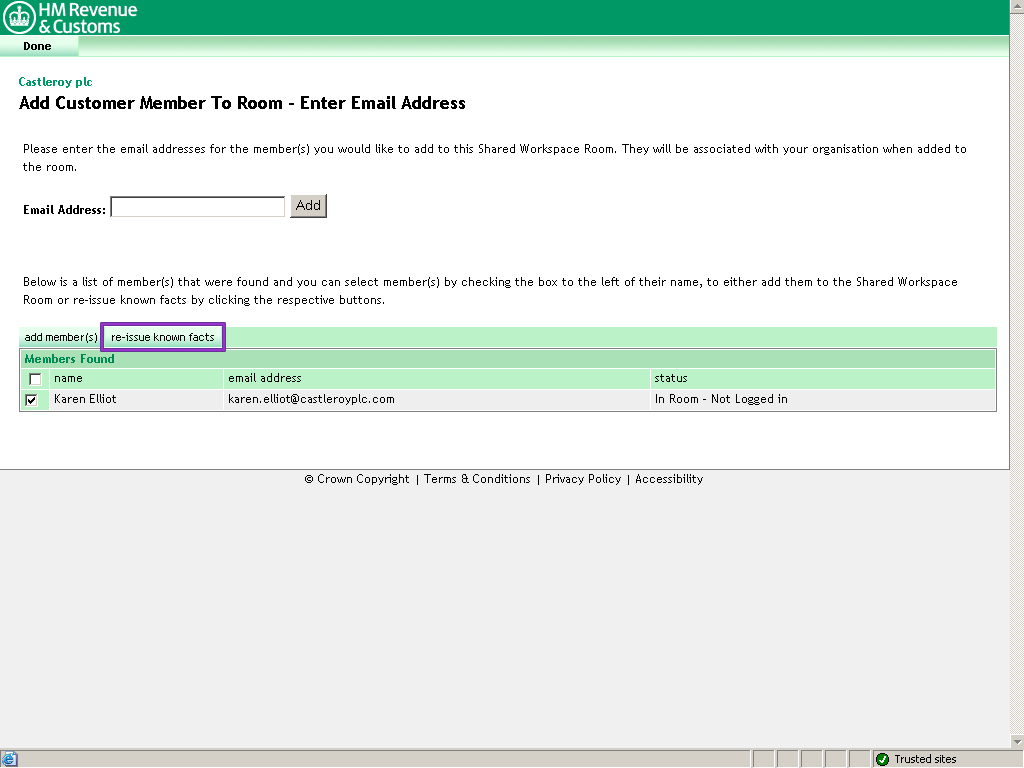This screenshot has height=768, width=1024.
Task: Click the green Trusted sites checkmark icon
Action: pyautogui.click(x=882, y=759)
